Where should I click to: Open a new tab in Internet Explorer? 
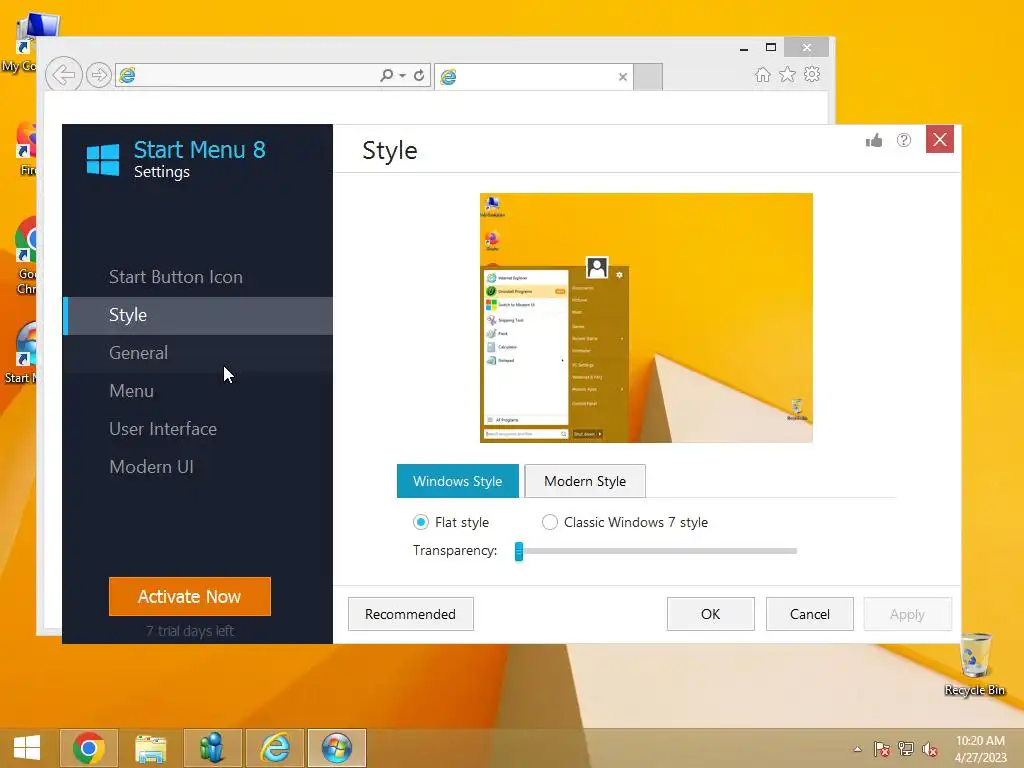coord(648,76)
